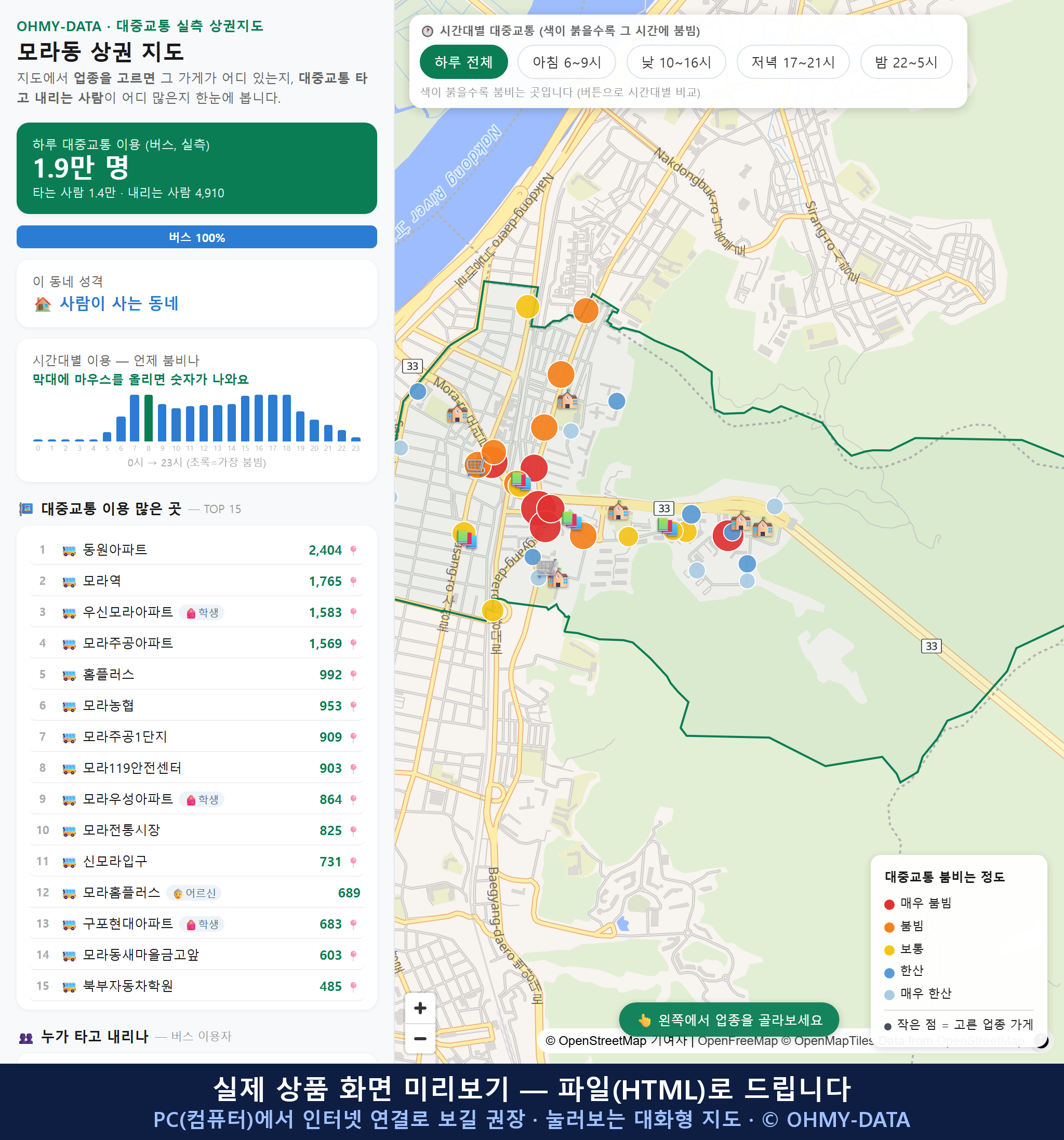Switch to 아침 6~9시 time filter

tap(567, 62)
